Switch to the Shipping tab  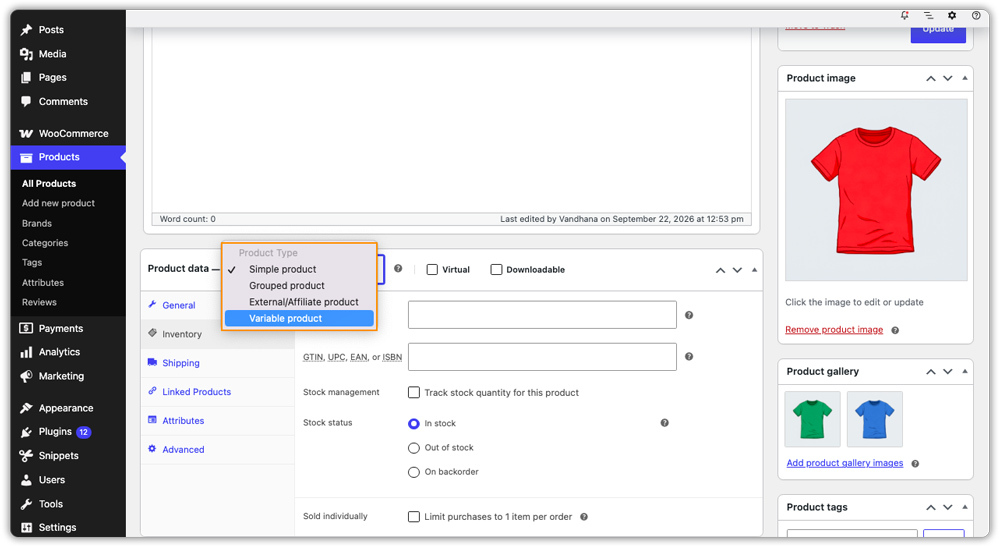(180, 363)
